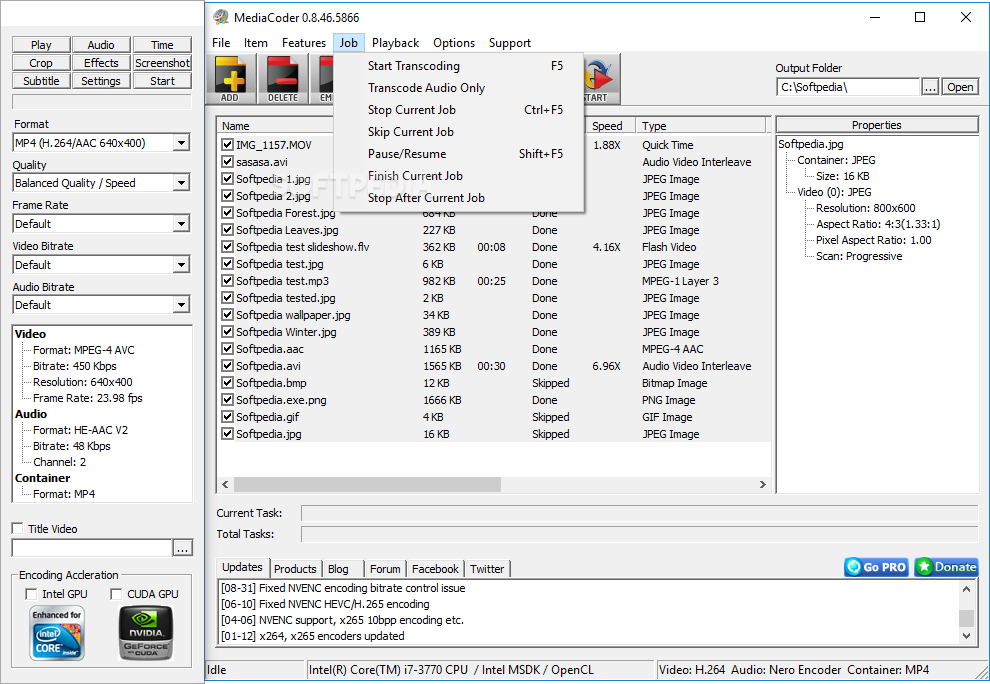Click the Donate badge
This screenshot has width=990, height=684.
pyautogui.click(x=946, y=567)
